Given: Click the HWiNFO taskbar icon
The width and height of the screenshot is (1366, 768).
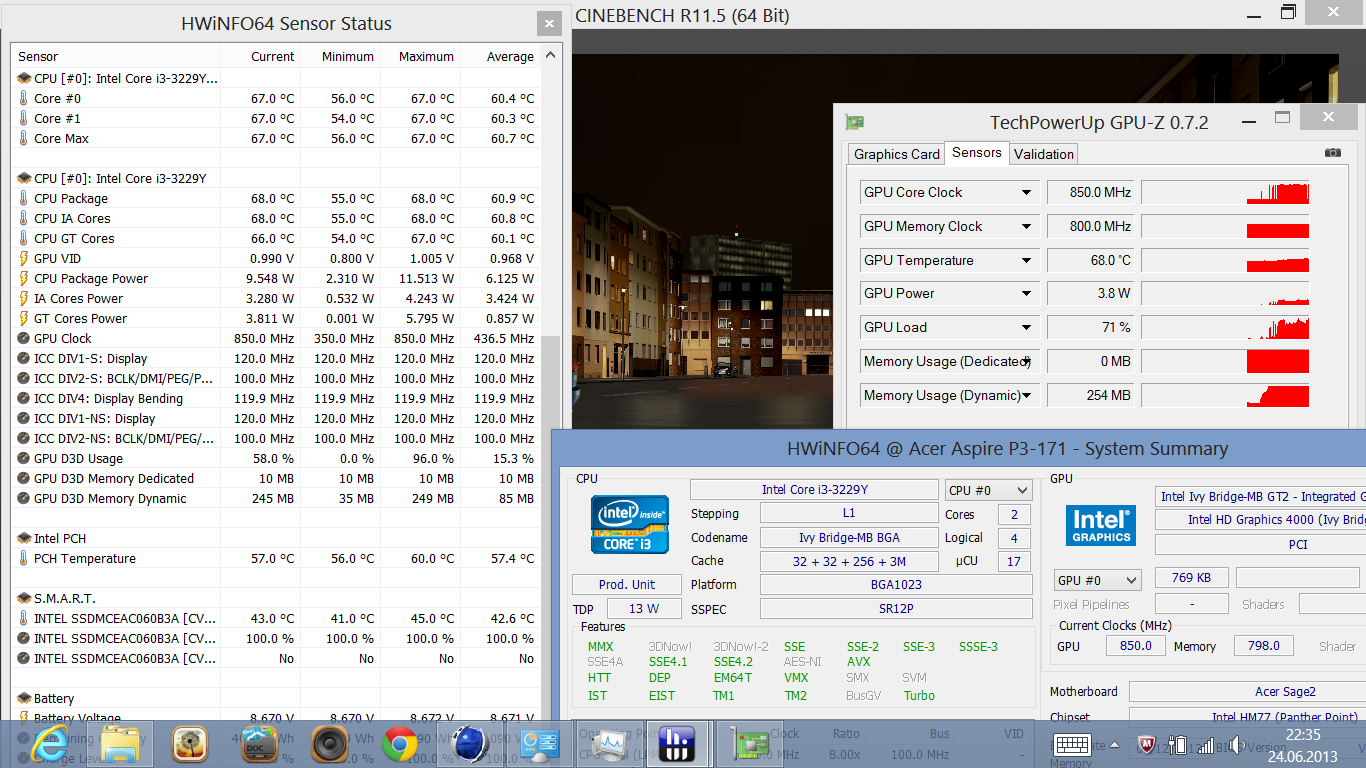Looking at the screenshot, I should [679, 743].
